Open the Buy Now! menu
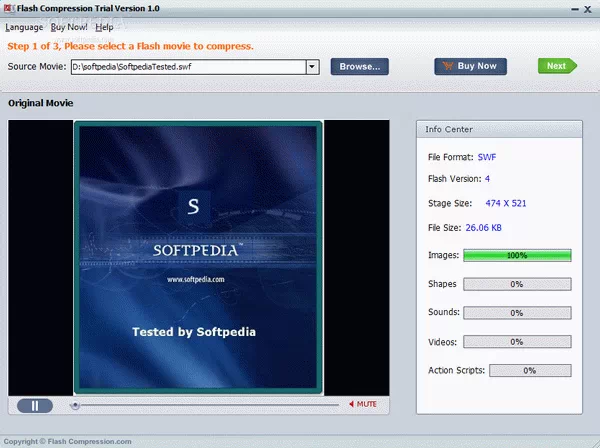This screenshot has width=600, height=448. [x=69, y=27]
